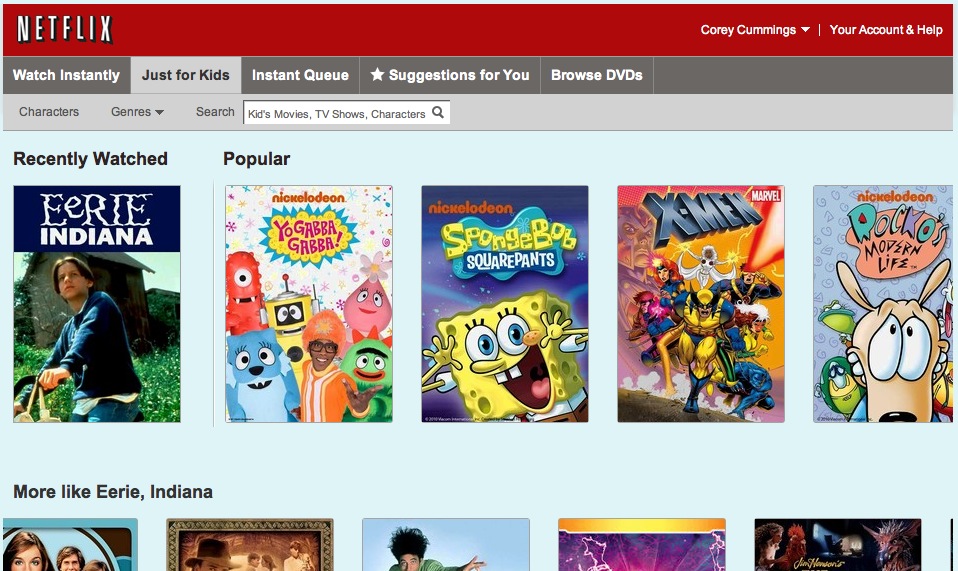Click More like Eerie, Indiana heading

click(113, 492)
